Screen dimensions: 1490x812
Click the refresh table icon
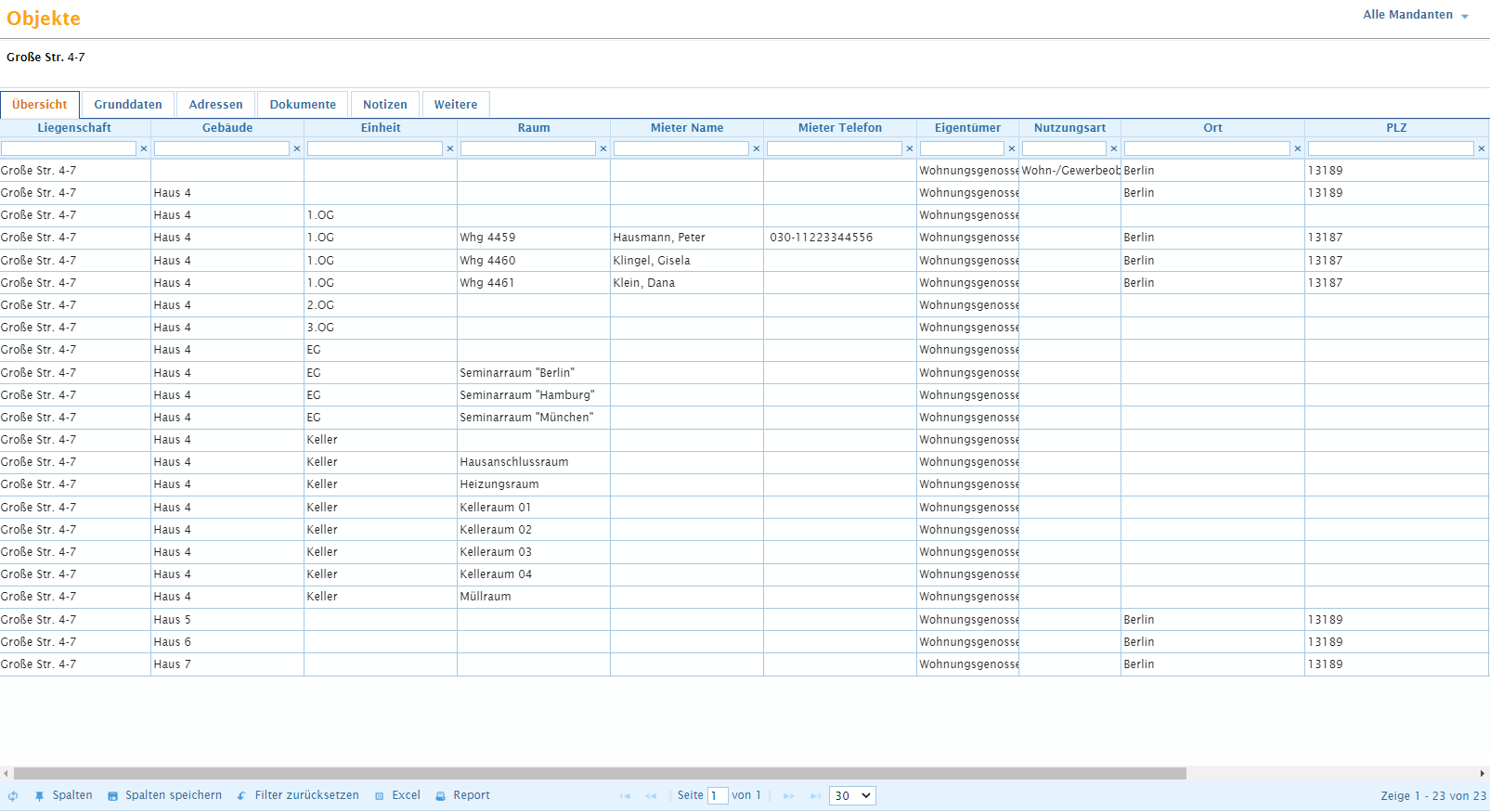tap(13, 796)
